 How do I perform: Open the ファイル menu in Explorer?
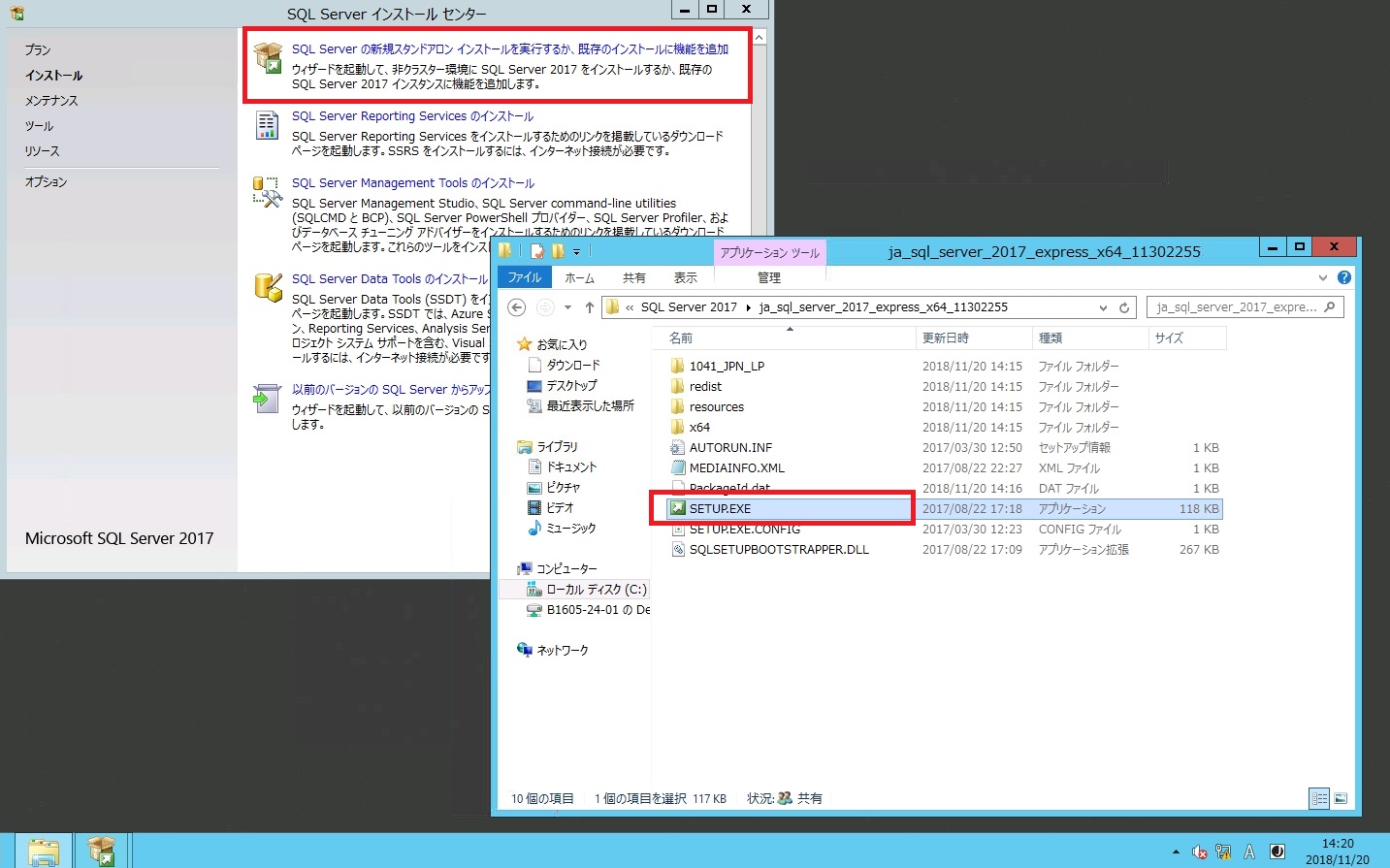[x=524, y=277]
